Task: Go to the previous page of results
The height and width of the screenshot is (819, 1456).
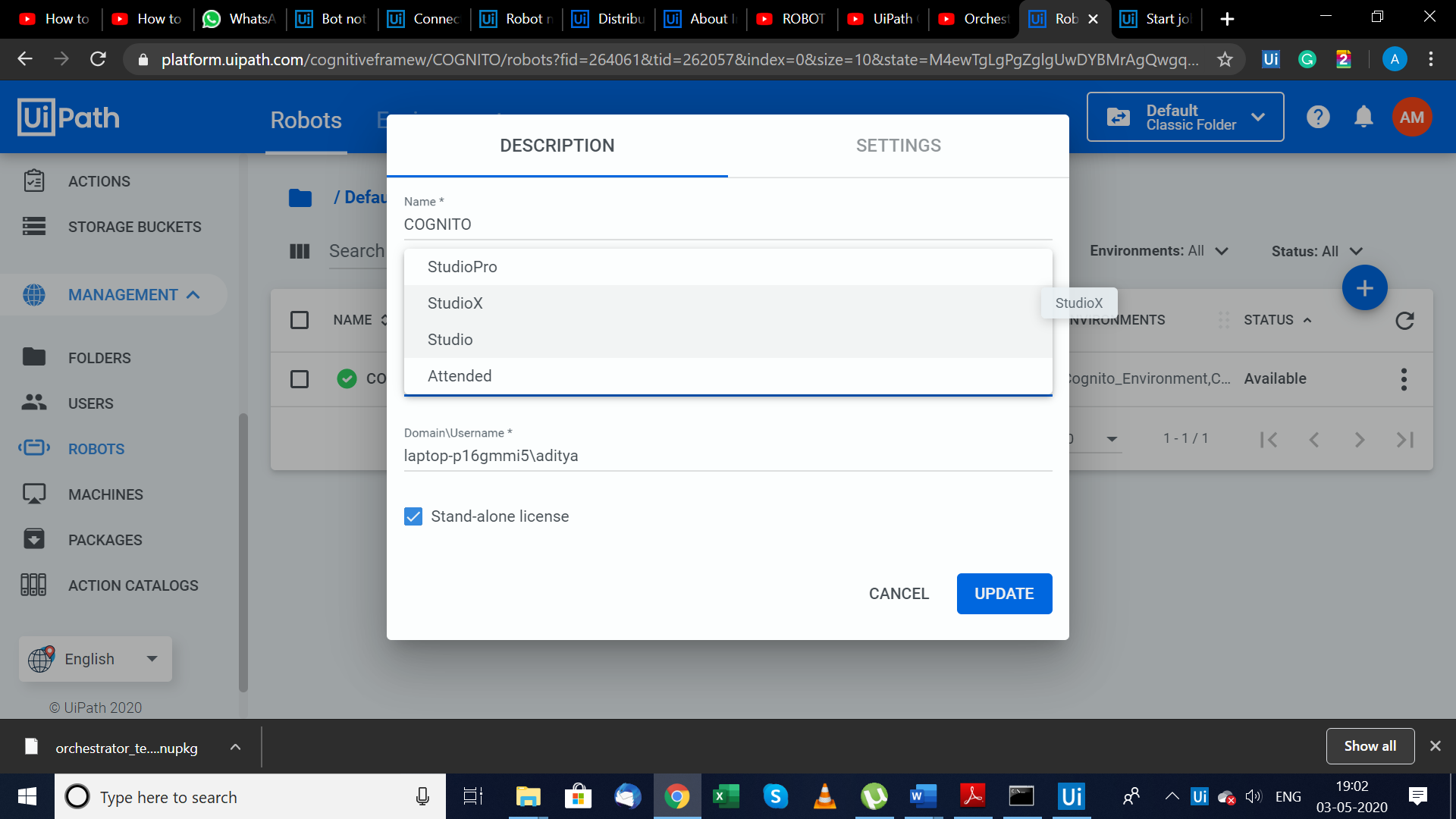Action: [1314, 440]
